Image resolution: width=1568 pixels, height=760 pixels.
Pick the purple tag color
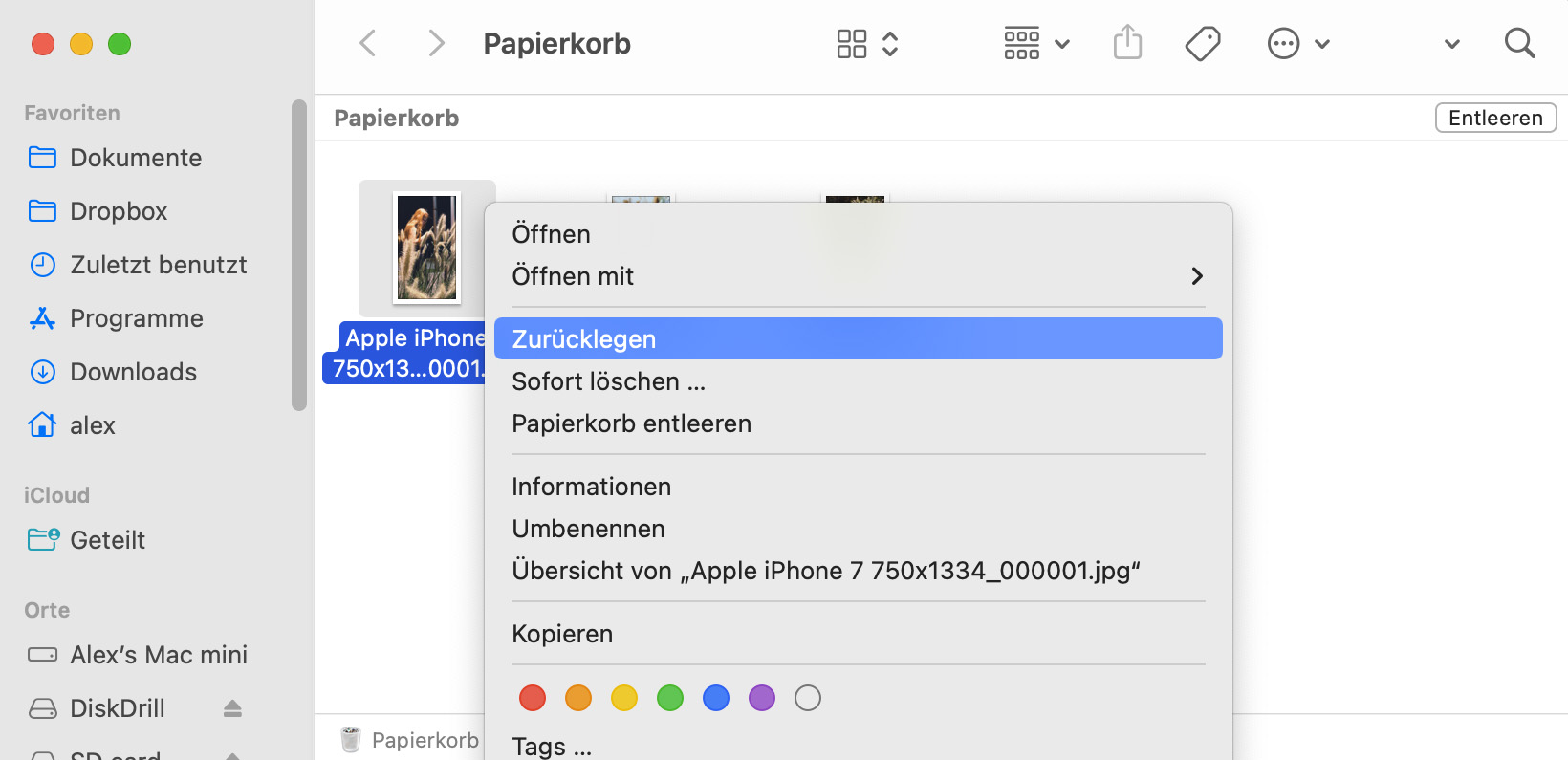(x=762, y=698)
